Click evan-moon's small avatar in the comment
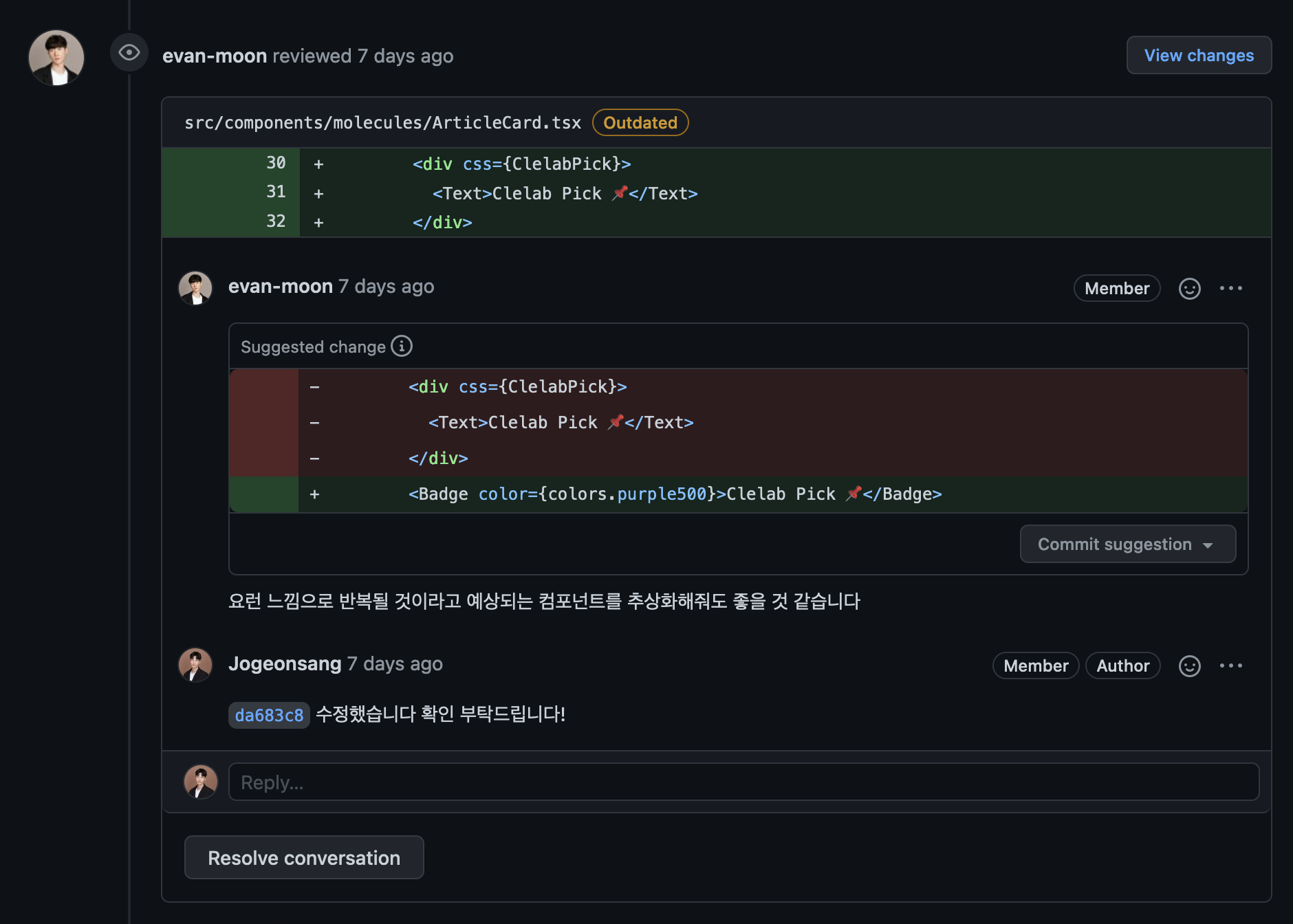1293x924 pixels. tap(195, 288)
